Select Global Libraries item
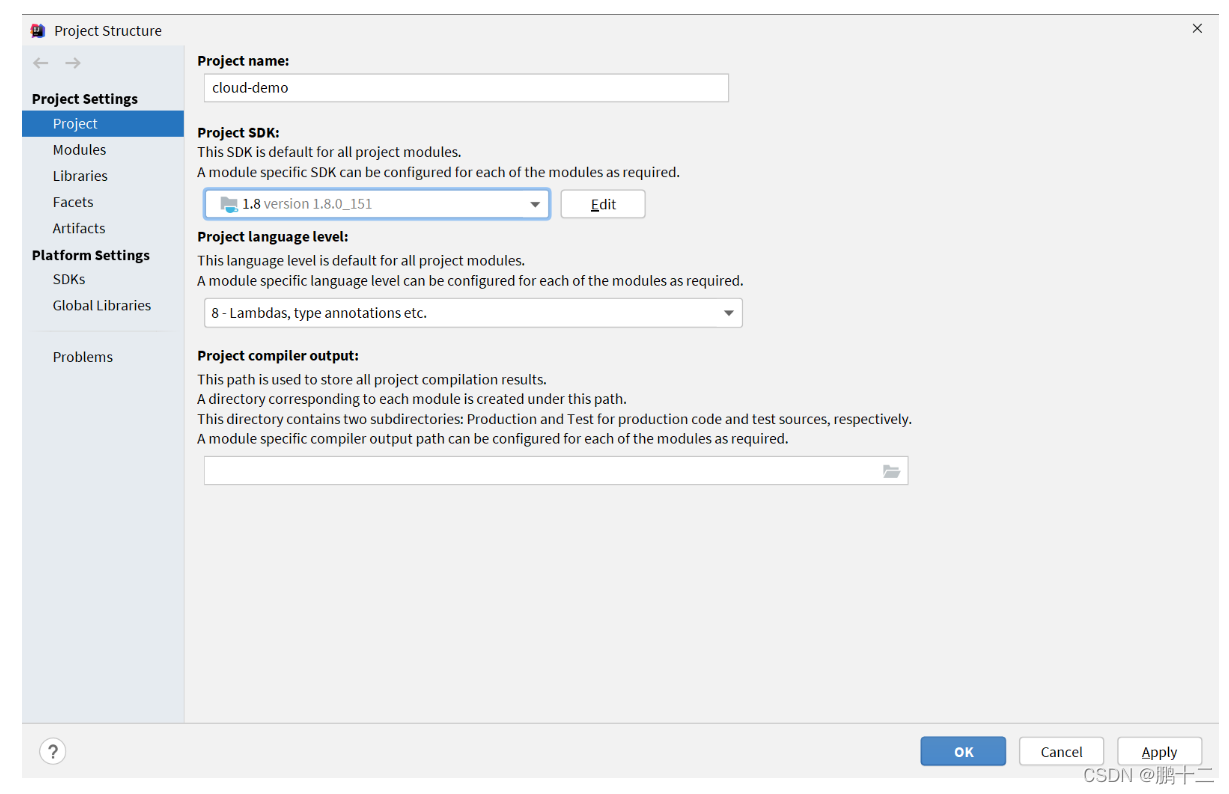Screen dimensions: 1229x794 103,305
